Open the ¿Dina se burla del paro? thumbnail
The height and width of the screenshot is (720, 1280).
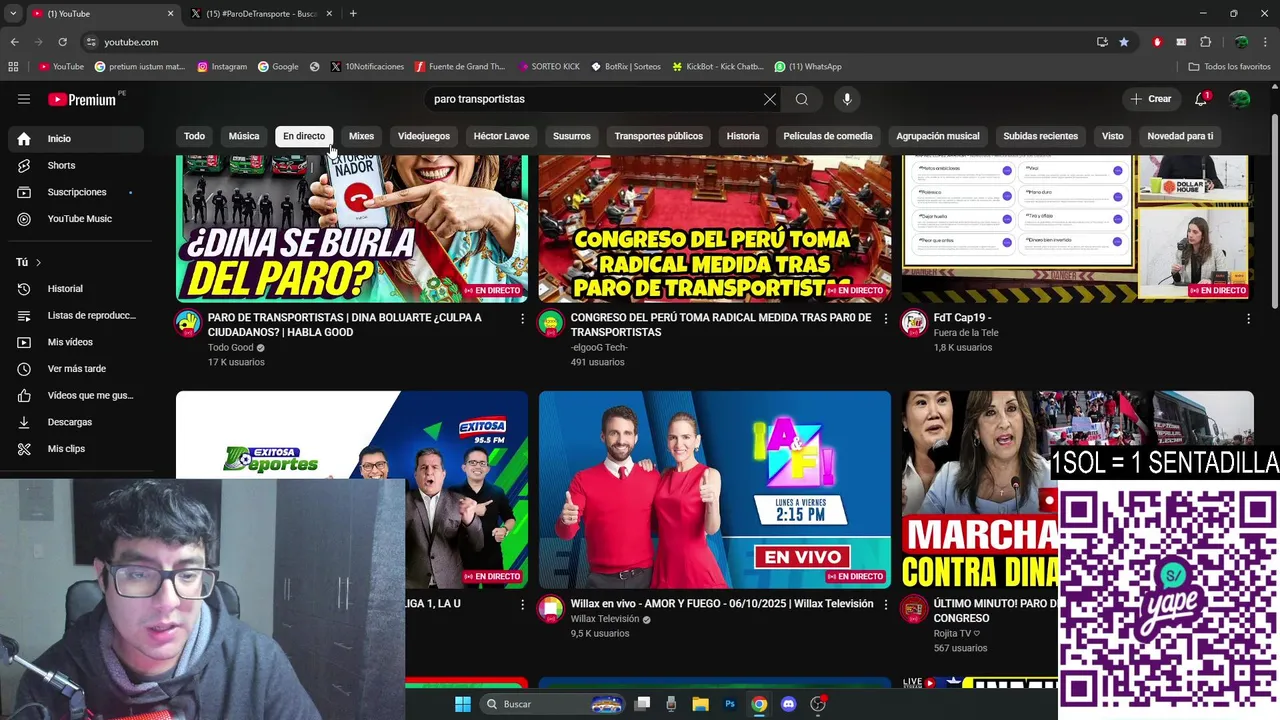click(x=352, y=228)
